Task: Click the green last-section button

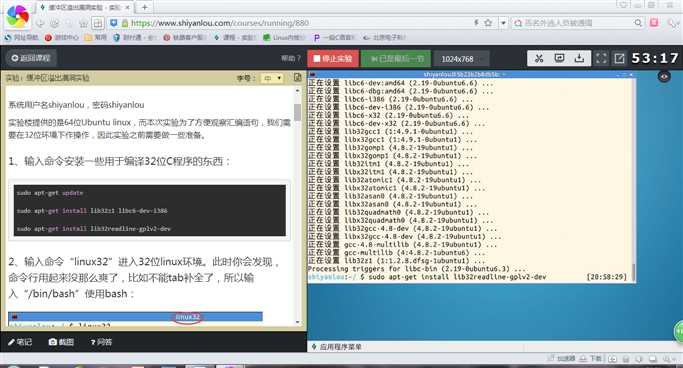Action: coord(396,58)
